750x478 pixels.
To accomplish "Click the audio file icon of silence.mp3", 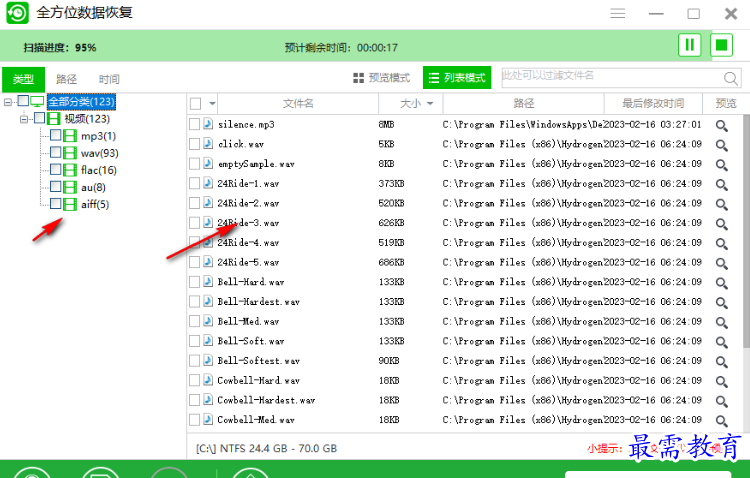I will pos(208,124).
